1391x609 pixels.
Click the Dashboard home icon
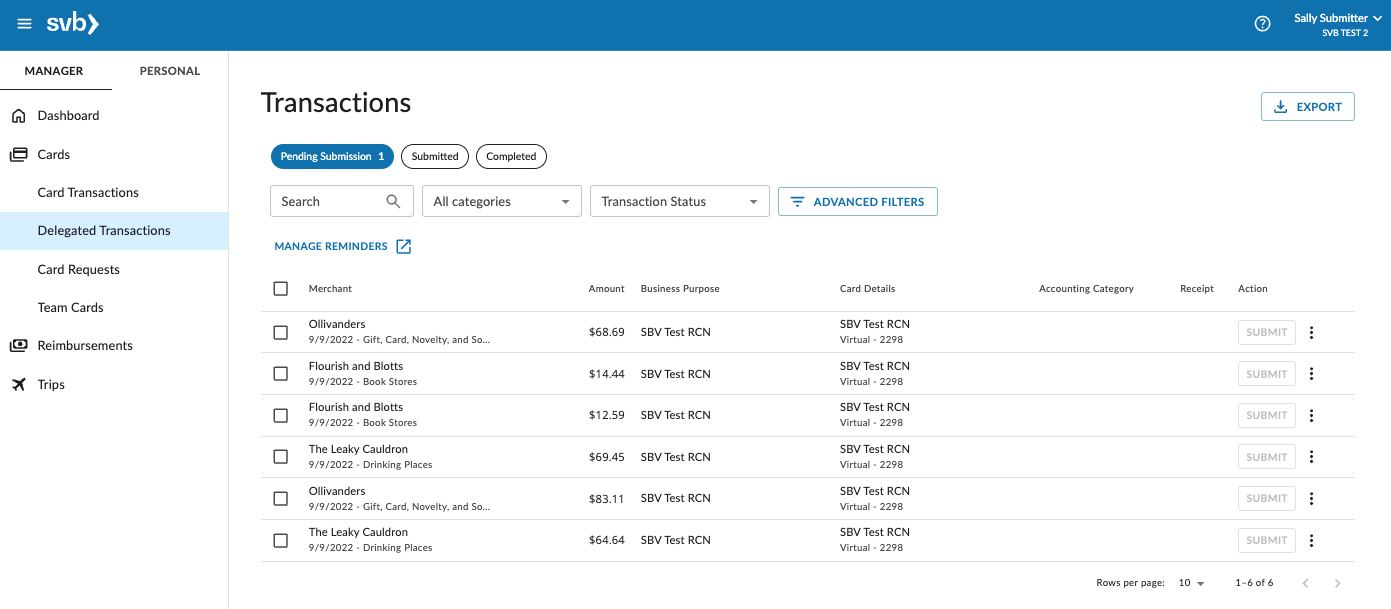(x=18, y=116)
